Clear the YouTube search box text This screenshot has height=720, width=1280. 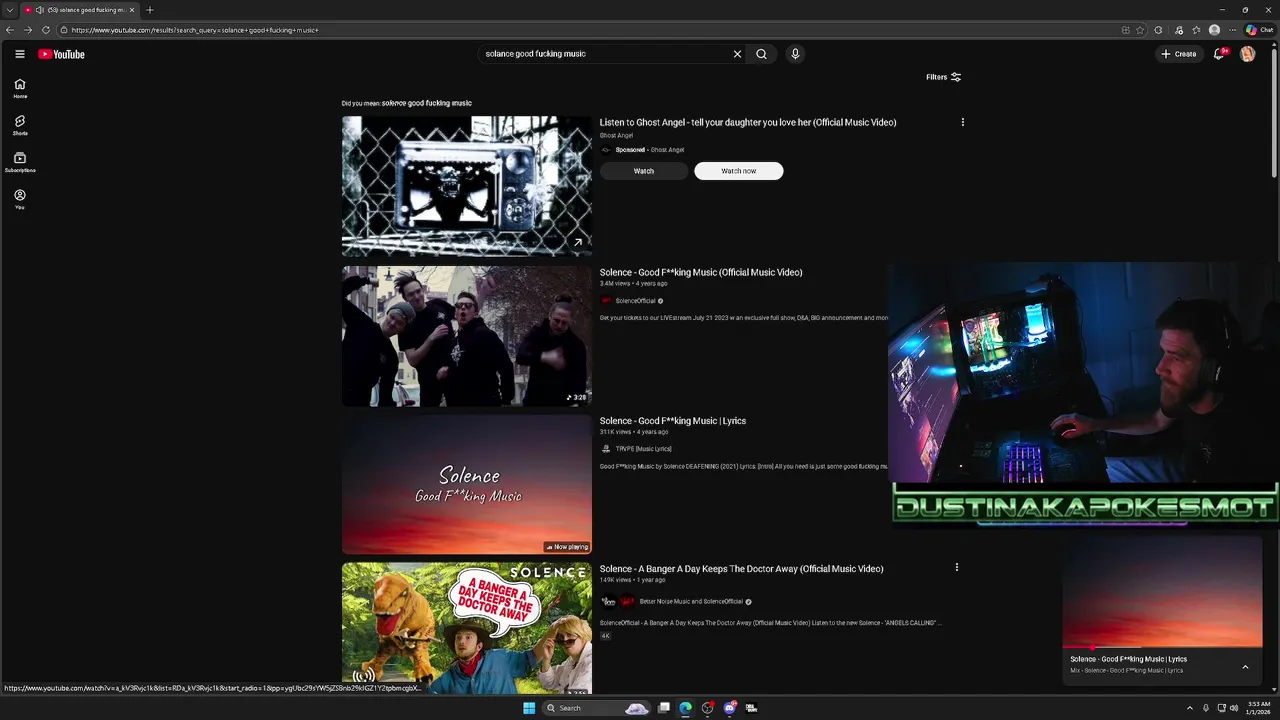tap(737, 54)
